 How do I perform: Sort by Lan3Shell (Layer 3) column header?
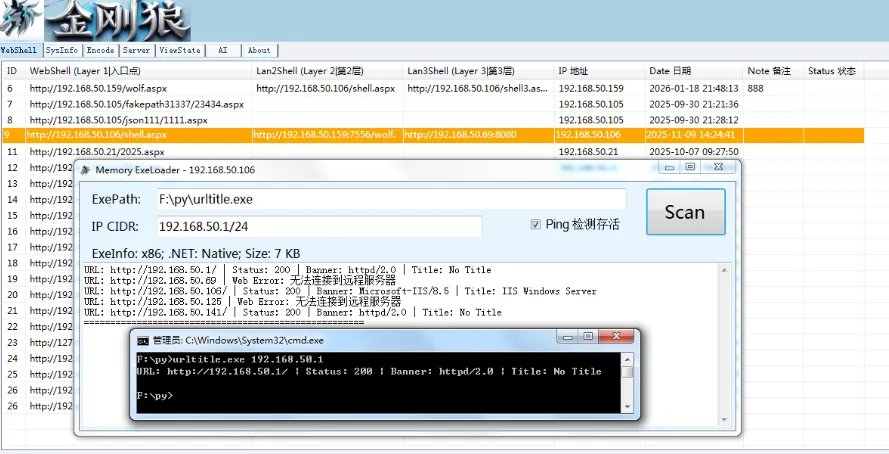point(479,71)
